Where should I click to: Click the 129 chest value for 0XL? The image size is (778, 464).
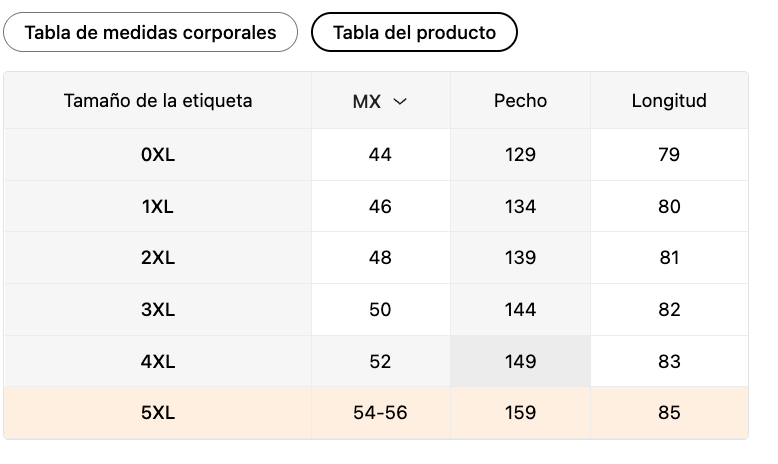point(520,155)
